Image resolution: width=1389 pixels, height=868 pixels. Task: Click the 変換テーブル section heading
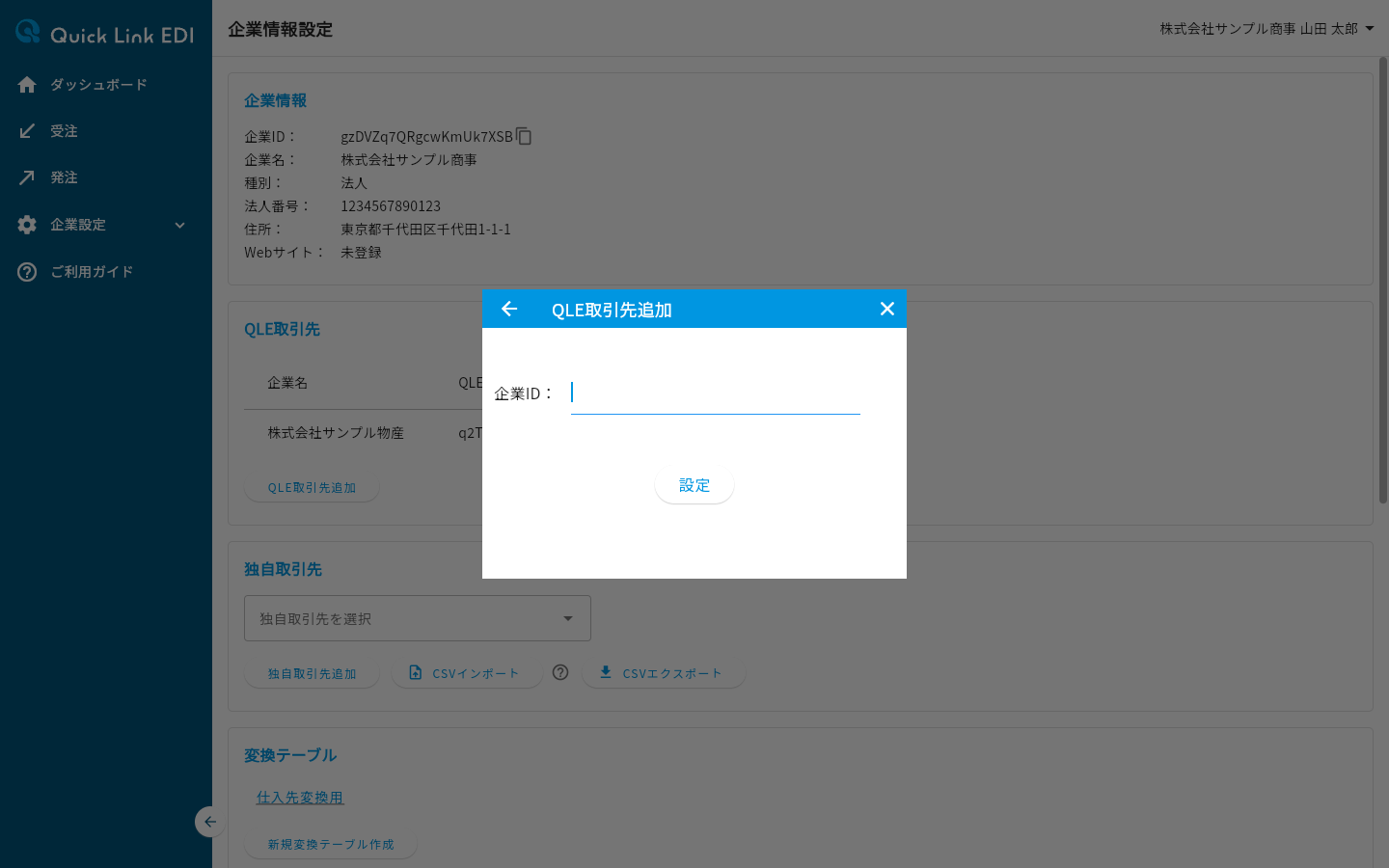tap(290, 755)
